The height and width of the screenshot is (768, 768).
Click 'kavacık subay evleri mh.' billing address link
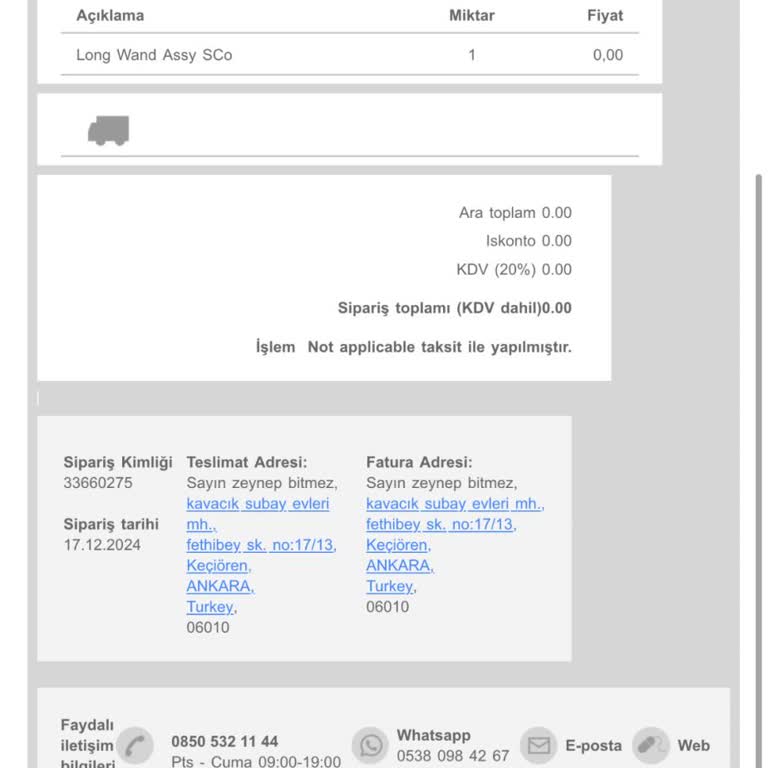click(454, 504)
